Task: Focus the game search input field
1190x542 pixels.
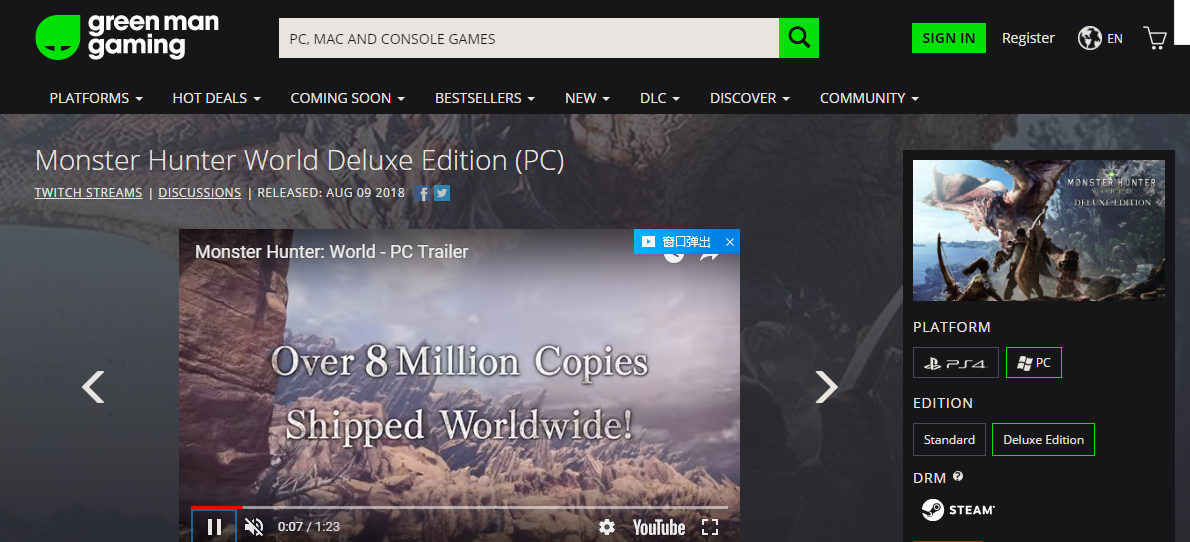Action: coord(529,38)
